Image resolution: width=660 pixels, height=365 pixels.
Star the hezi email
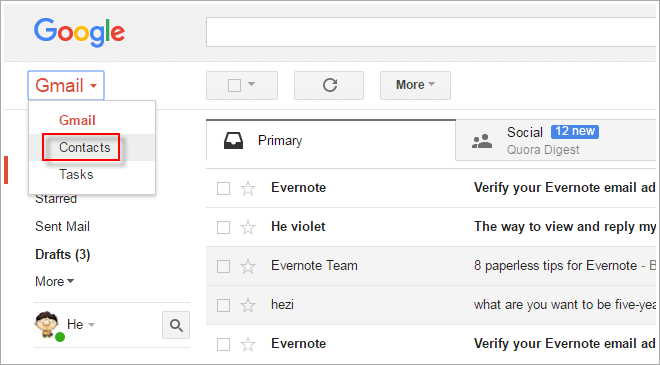248,305
